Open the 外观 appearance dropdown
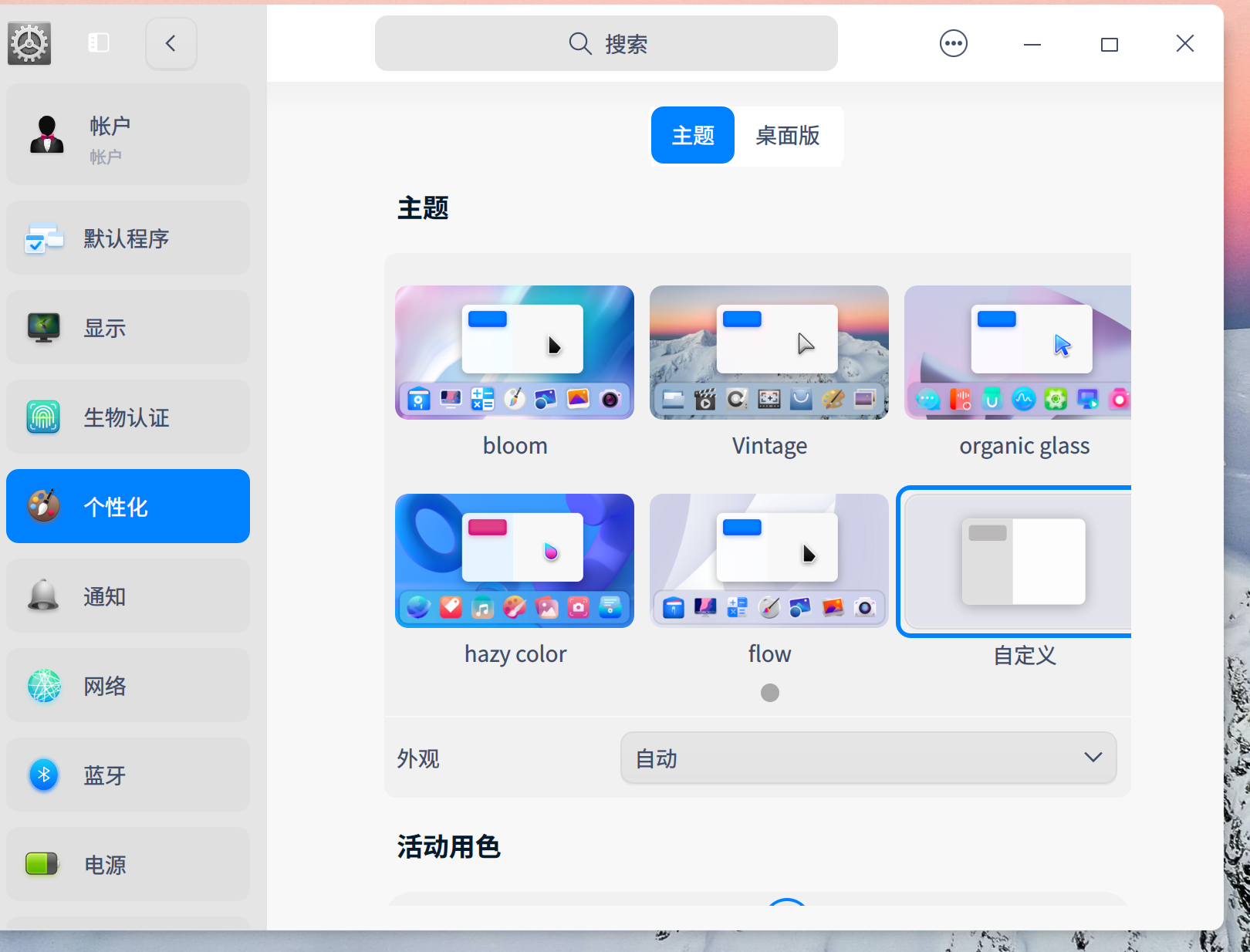The height and width of the screenshot is (952, 1250). pyautogui.click(x=868, y=758)
